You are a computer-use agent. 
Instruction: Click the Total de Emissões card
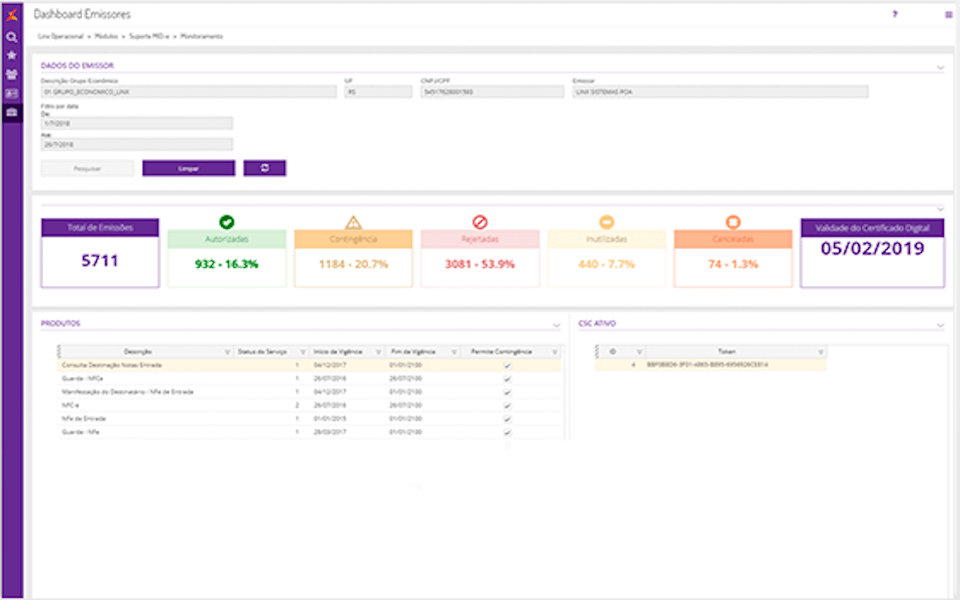point(100,253)
